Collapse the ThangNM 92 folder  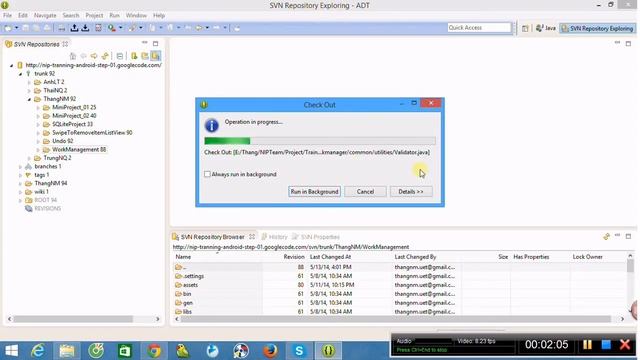pos(29,99)
